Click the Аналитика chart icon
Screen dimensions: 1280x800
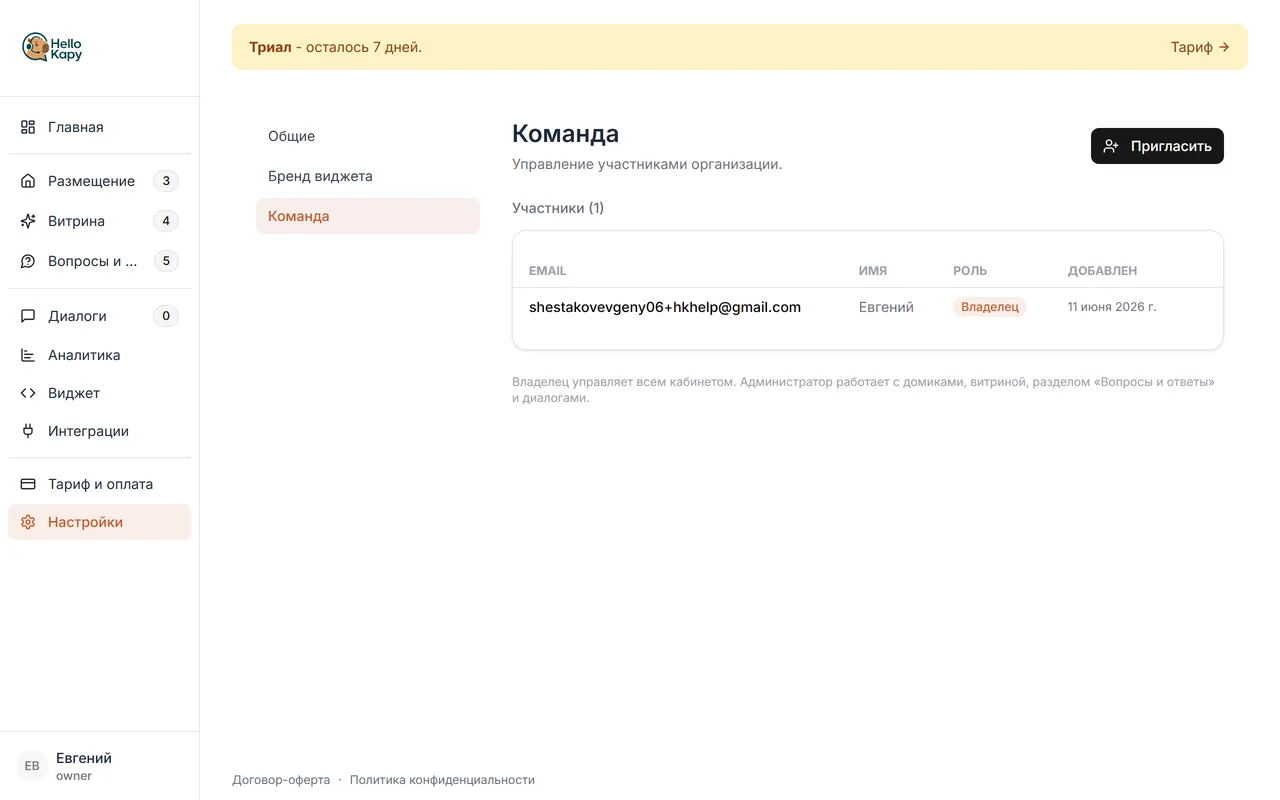(28, 355)
